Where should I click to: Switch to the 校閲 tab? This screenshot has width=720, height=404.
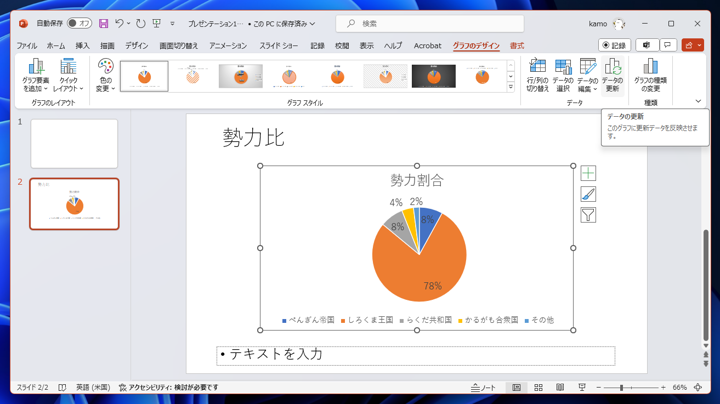click(x=342, y=45)
